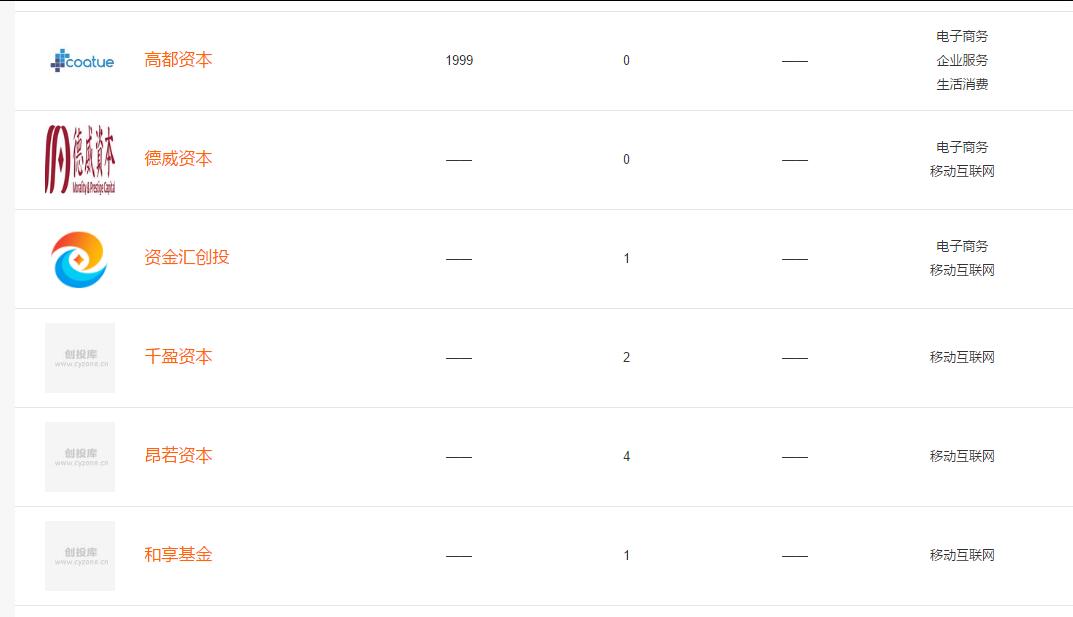Click the 生活消费 tag for 高都资本
Image resolution: width=1073 pixels, height=617 pixels.
[x=962, y=84]
